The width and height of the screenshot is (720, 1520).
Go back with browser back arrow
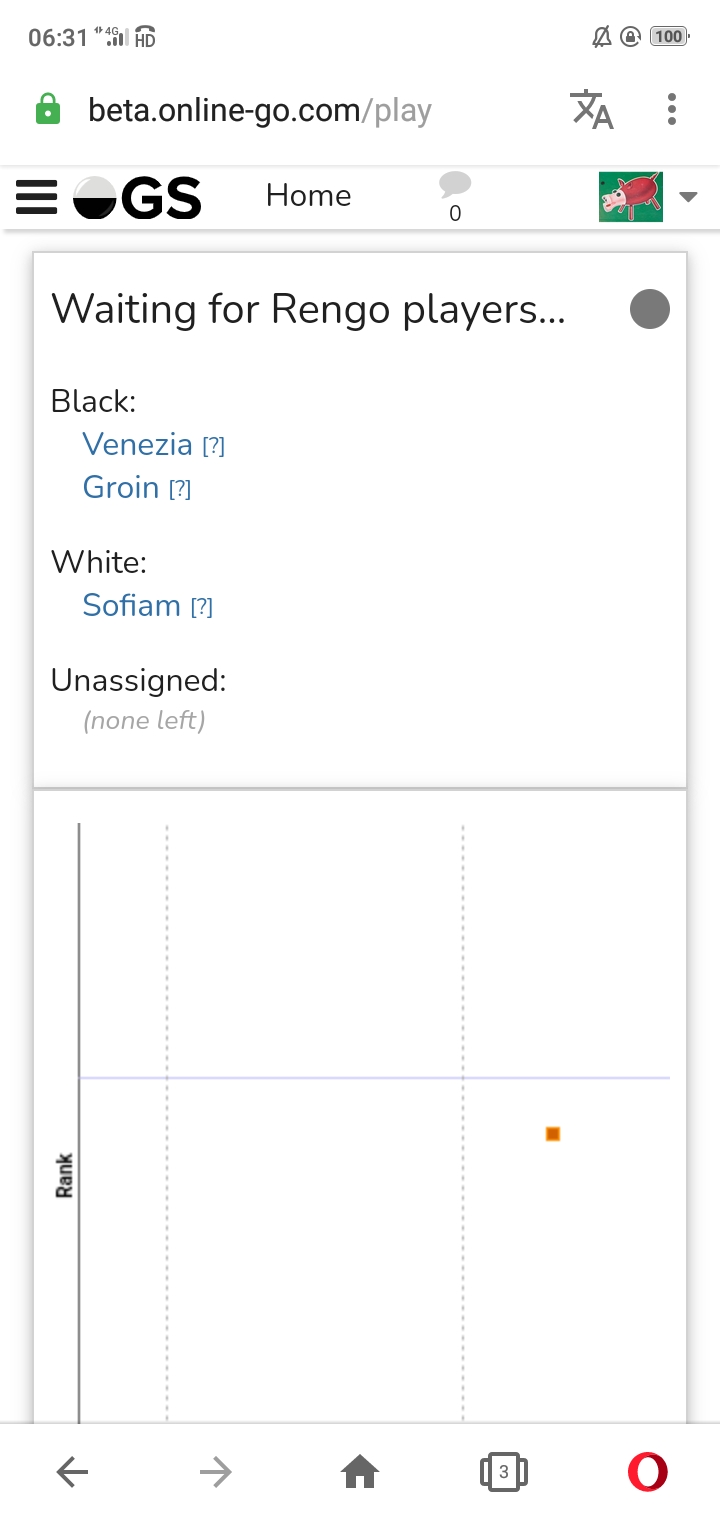[72, 1471]
